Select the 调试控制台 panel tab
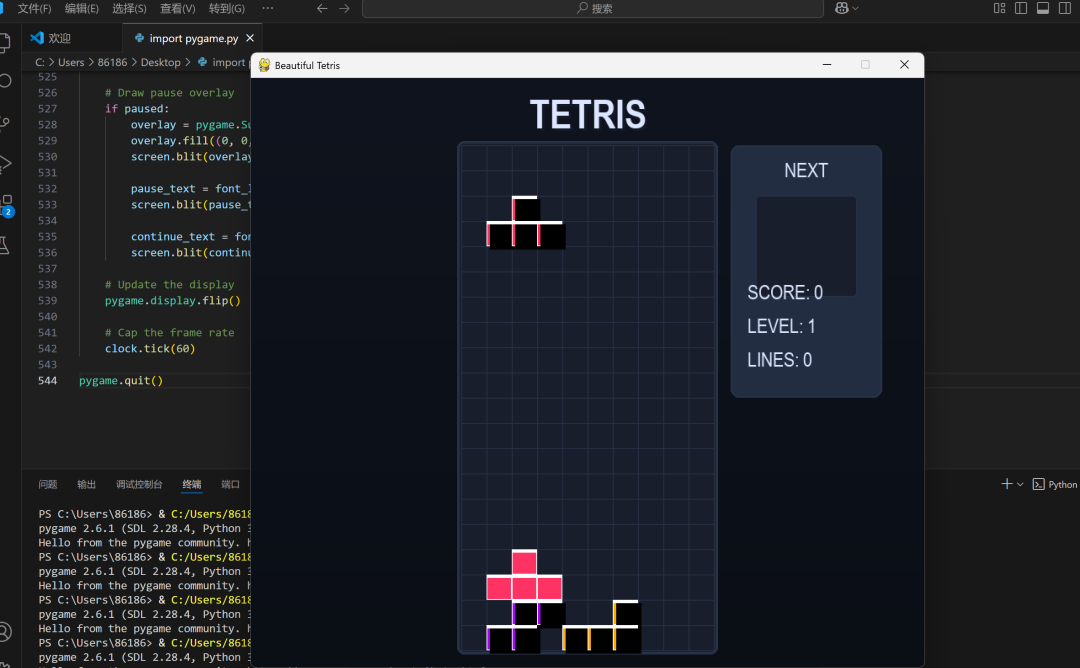Image resolution: width=1080 pixels, height=668 pixels. tap(139, 484)
